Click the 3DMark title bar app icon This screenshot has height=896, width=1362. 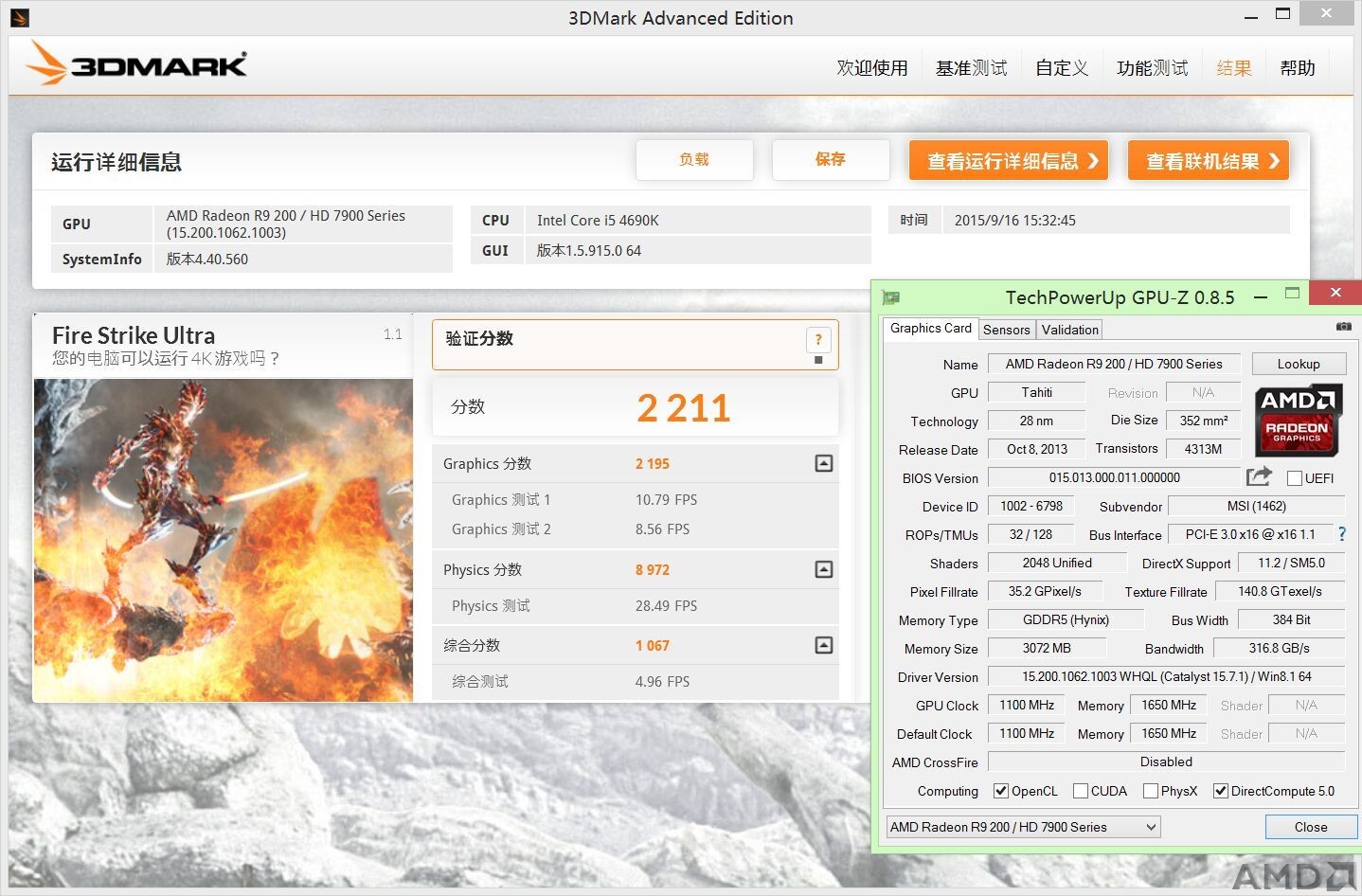[19, 17]
